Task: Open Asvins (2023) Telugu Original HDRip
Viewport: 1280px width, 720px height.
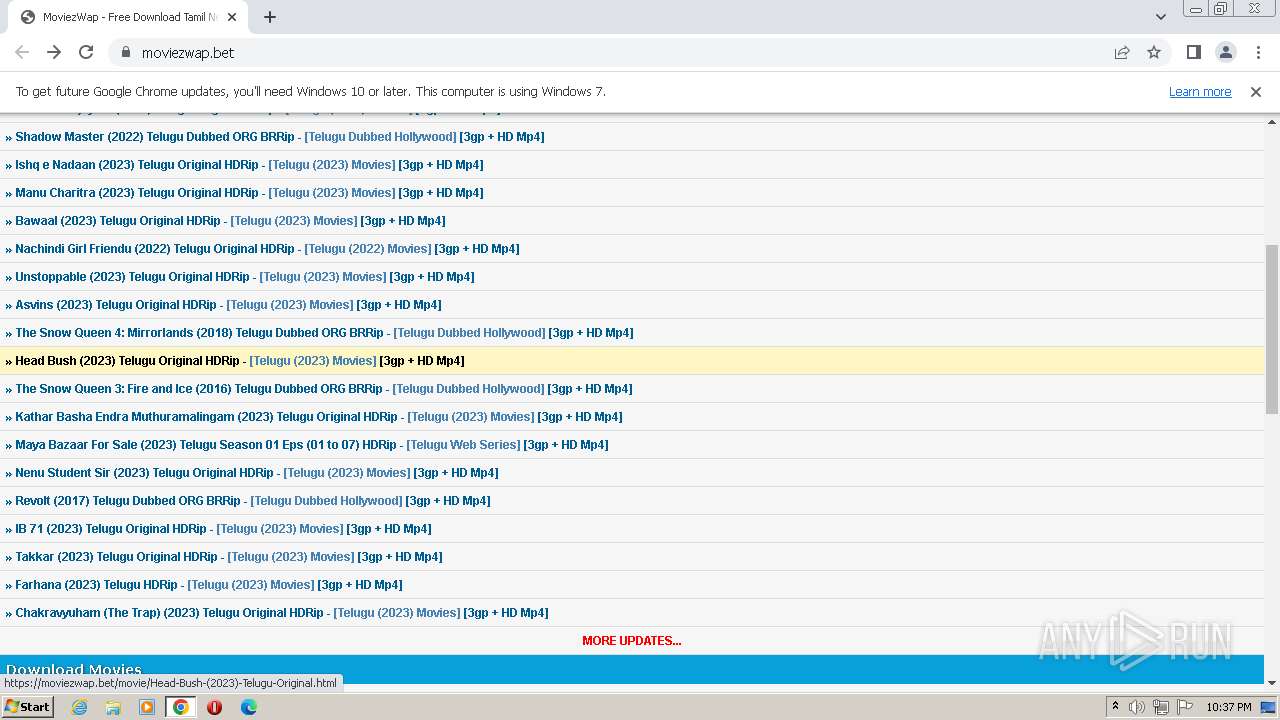Action: click(116, 305)
